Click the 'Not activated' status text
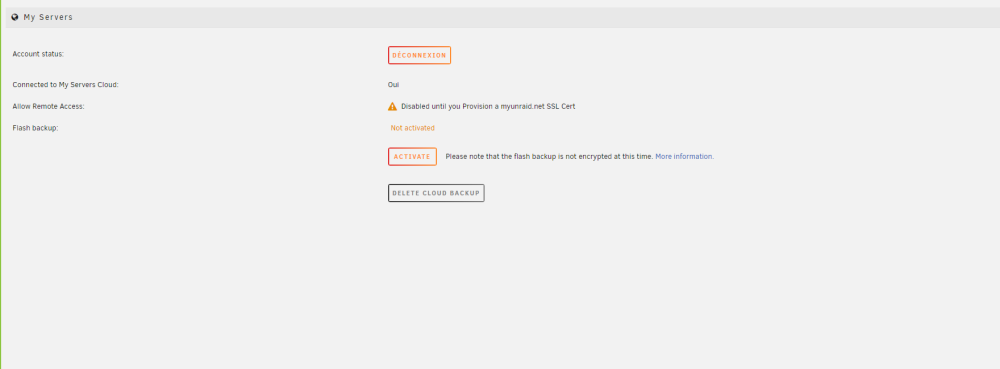The image size is (1000, 369). [x=412, y=128]
